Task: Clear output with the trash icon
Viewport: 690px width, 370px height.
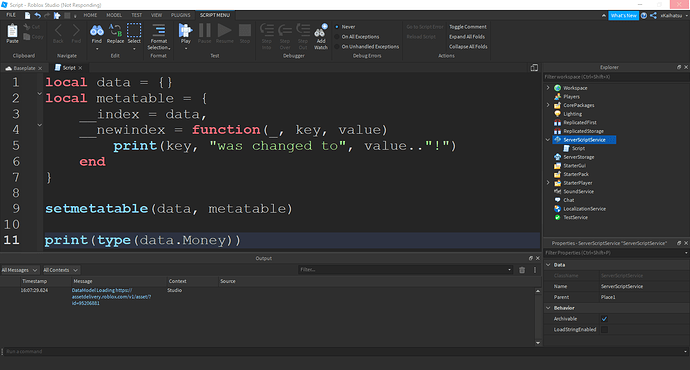Action: pyautogui.click(x=522, y=270)
